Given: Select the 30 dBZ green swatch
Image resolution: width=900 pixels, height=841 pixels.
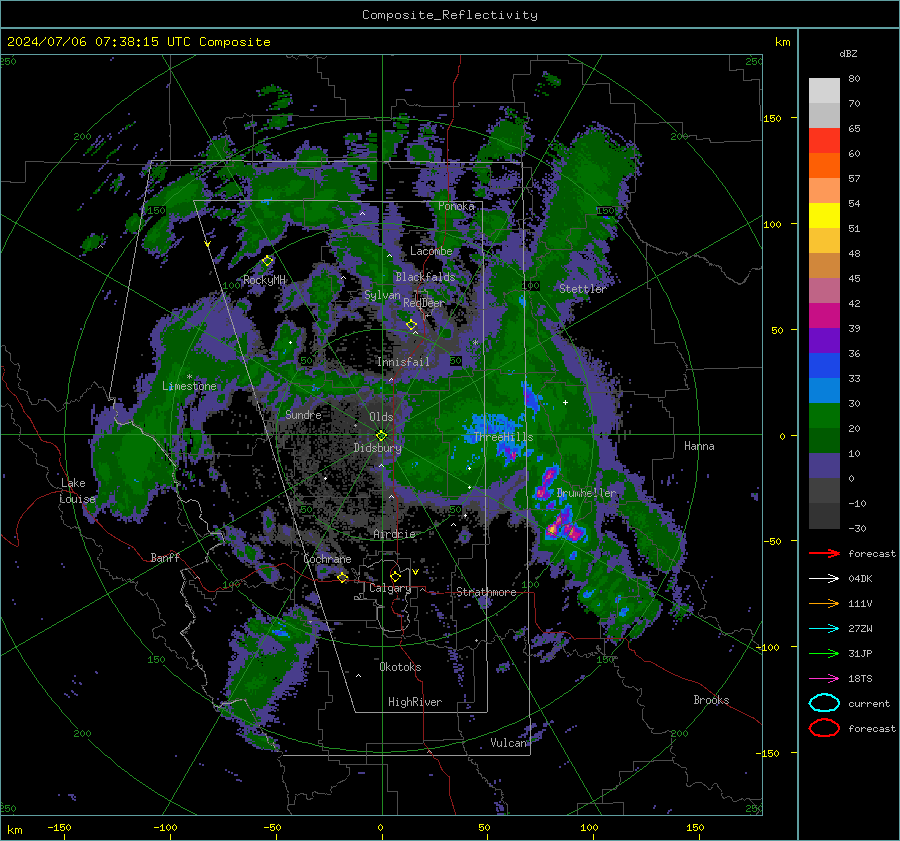Looking at the screenshot, I should click(824, 416).
